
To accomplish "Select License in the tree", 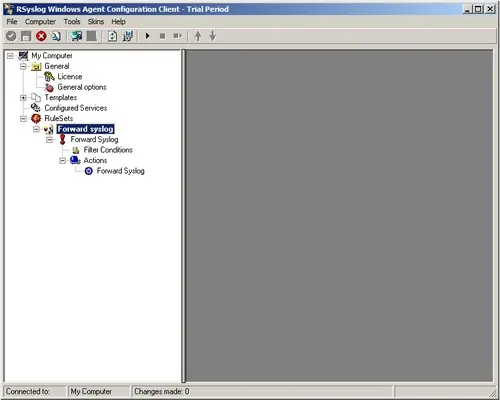I will (70, 77).
